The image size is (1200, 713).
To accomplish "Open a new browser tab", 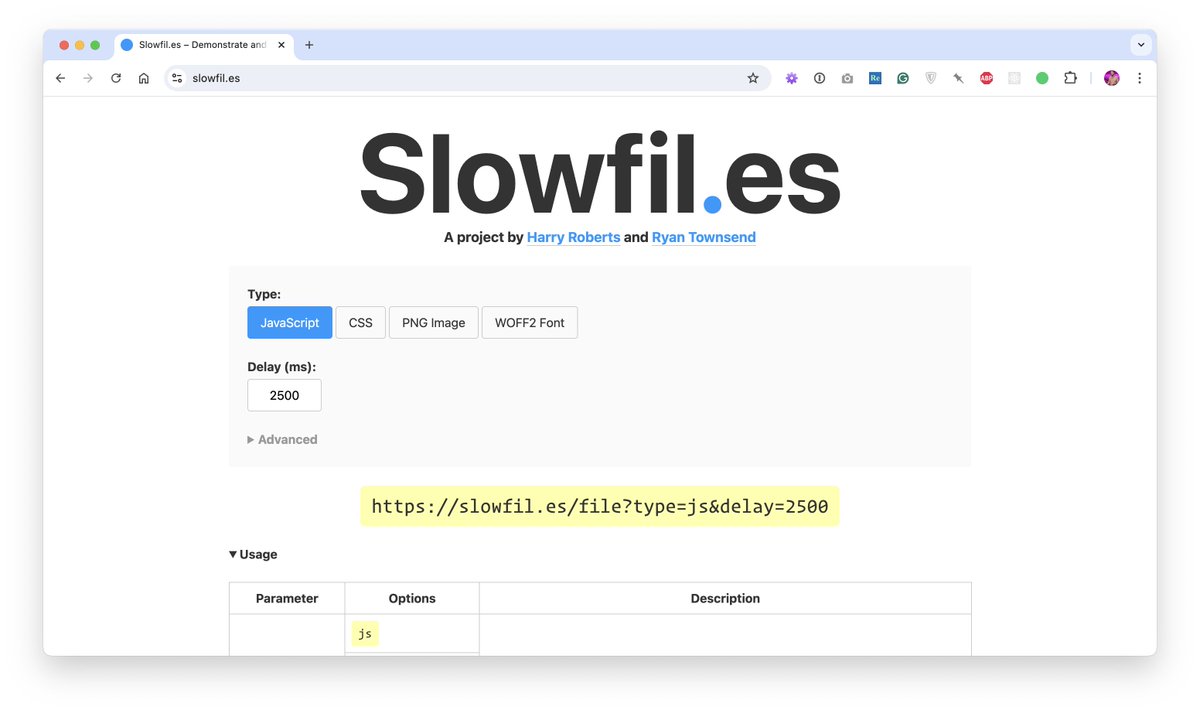I will pos(309,45).
